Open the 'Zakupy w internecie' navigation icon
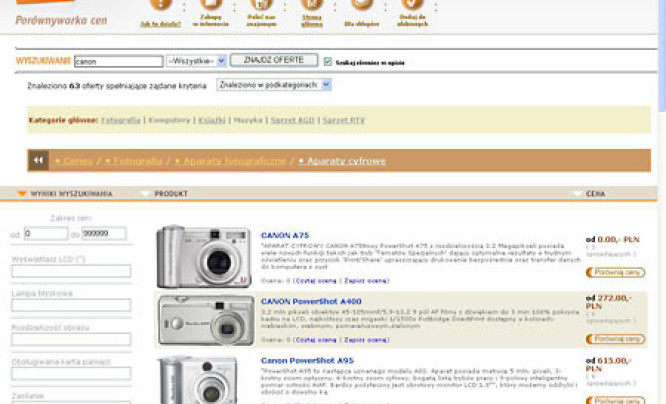The image size is (666, 404). coord(211,5)
